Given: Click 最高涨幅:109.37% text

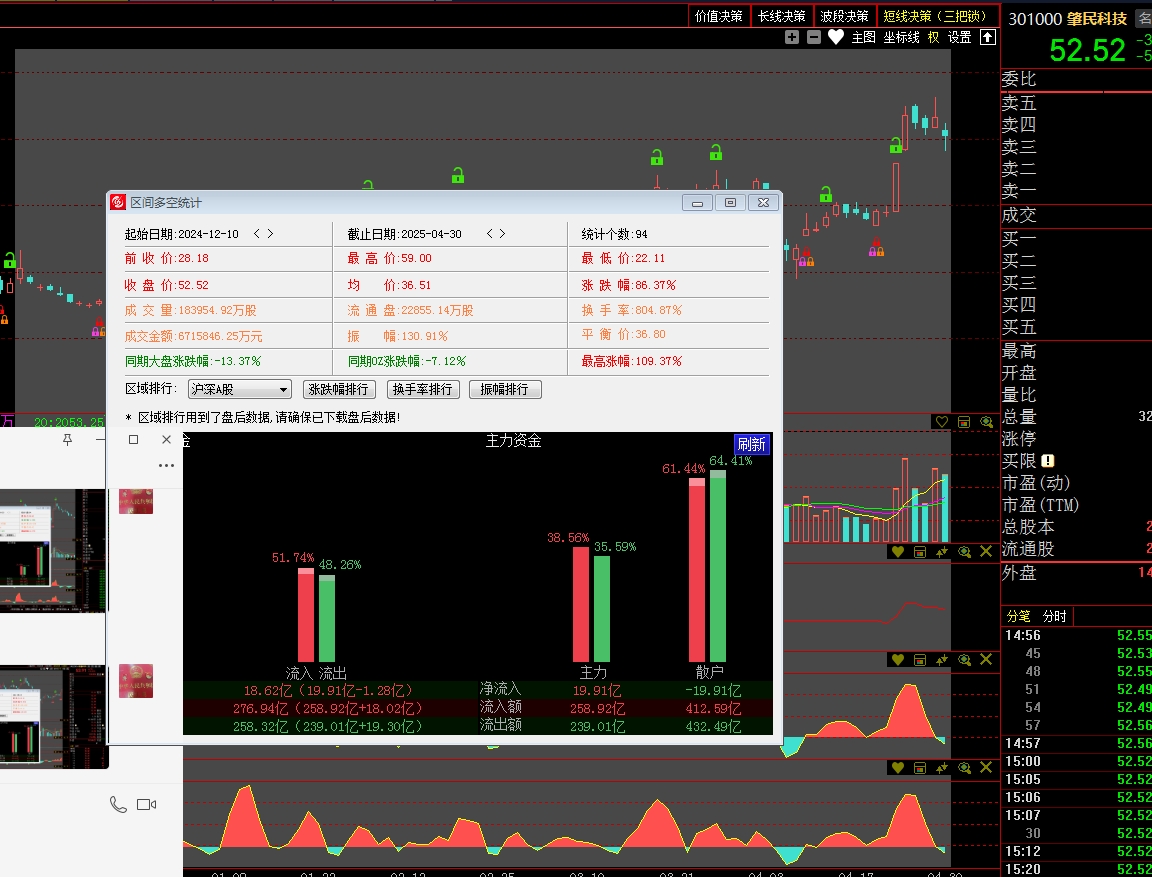Looking at the screenshot, I should [x=631, y=361].
